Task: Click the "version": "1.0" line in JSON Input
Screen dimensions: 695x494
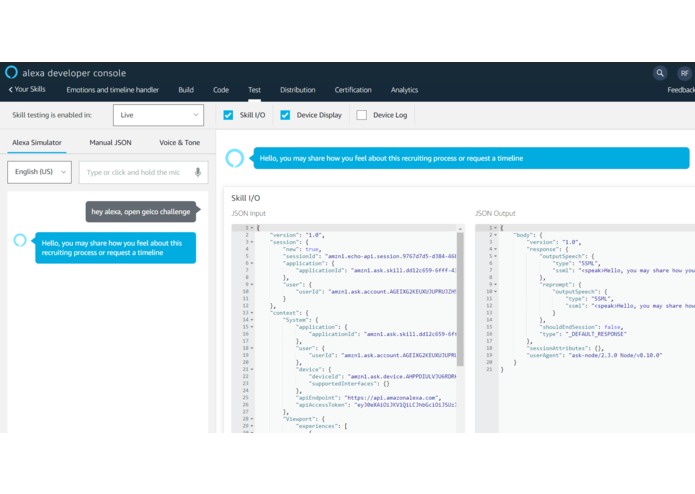Action: point(297,235)
